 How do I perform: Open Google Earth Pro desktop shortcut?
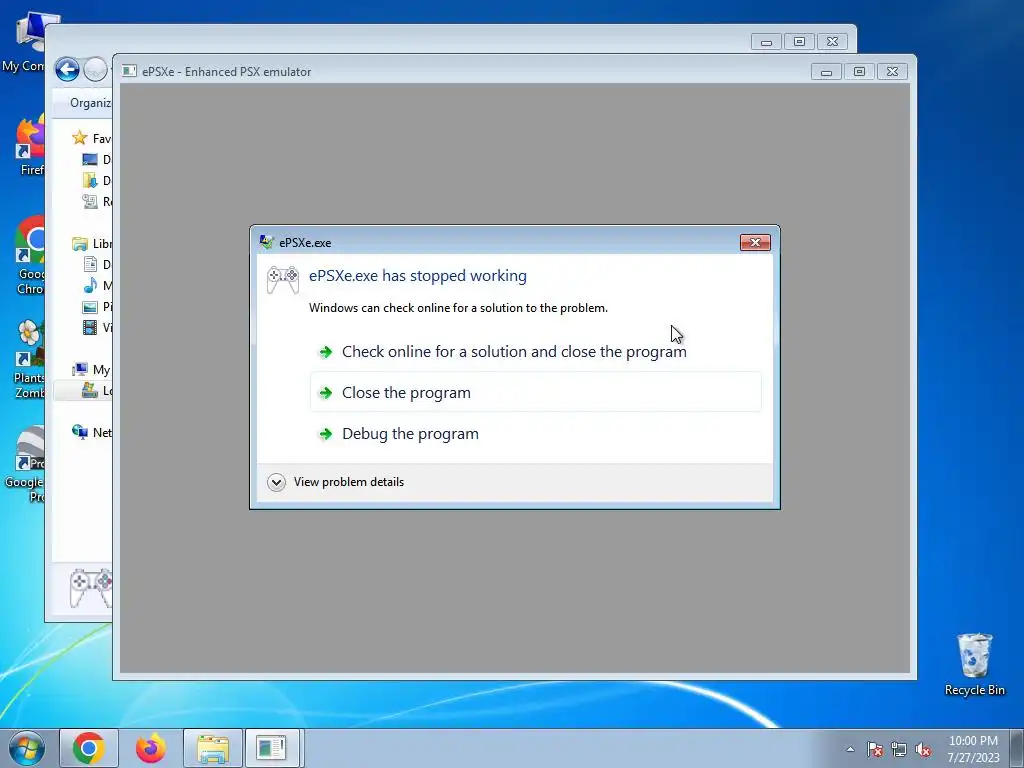coord(26,464)
